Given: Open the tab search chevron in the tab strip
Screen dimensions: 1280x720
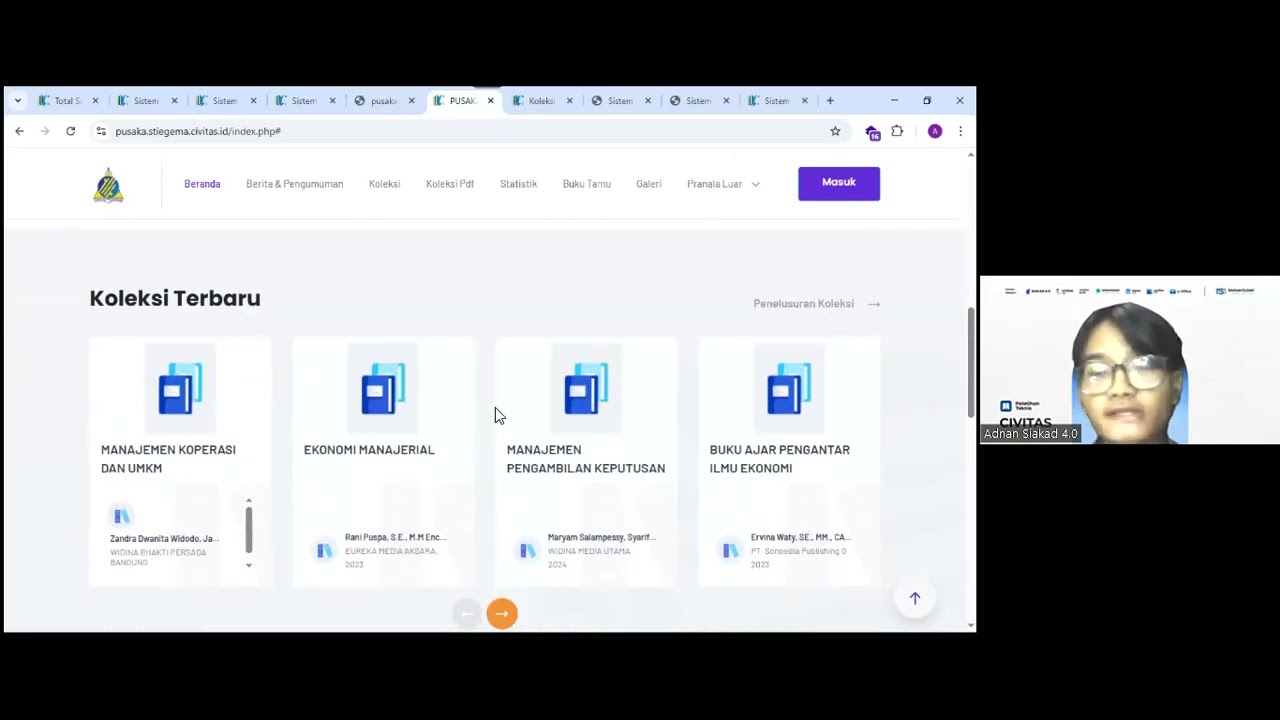Looking at the screenshot, I should click(x=17, y=100).
